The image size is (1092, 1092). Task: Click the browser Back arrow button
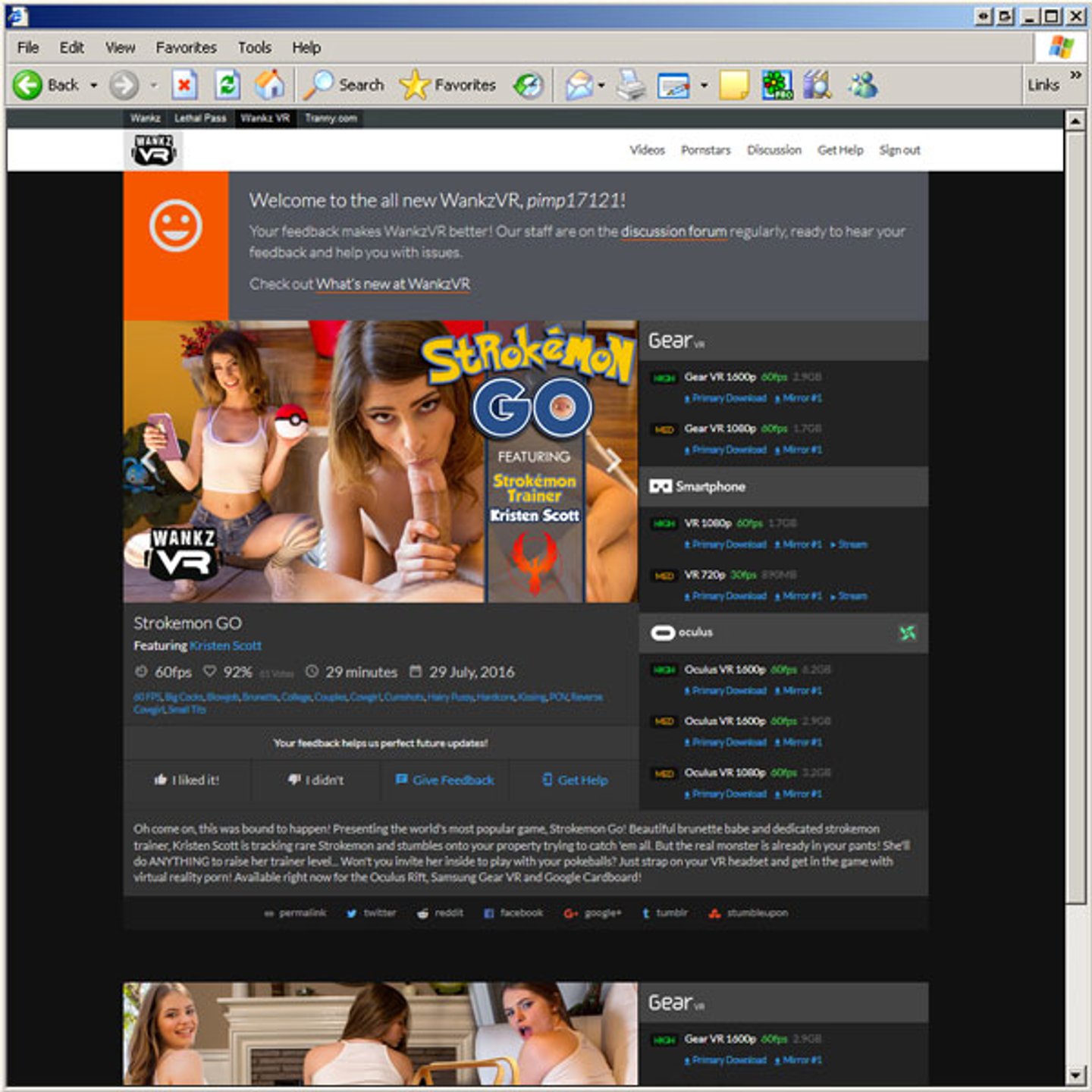28,85
